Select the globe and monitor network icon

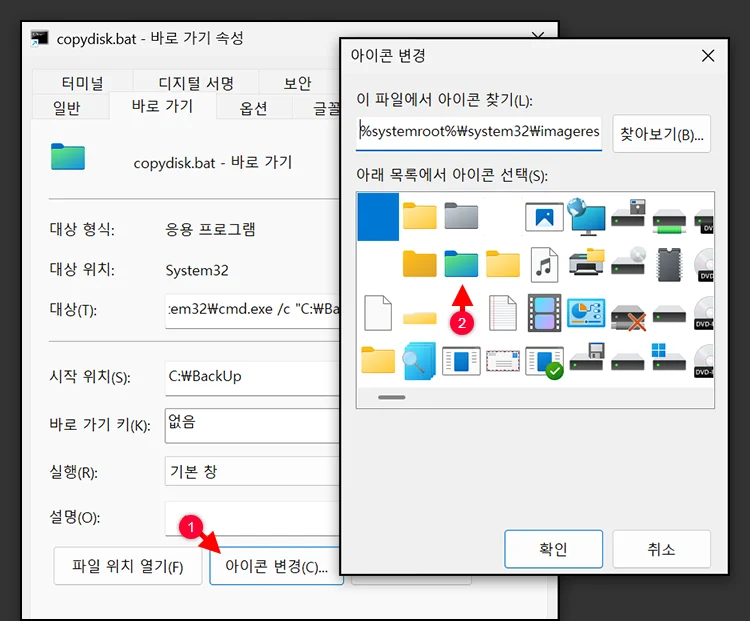point(586,216)
